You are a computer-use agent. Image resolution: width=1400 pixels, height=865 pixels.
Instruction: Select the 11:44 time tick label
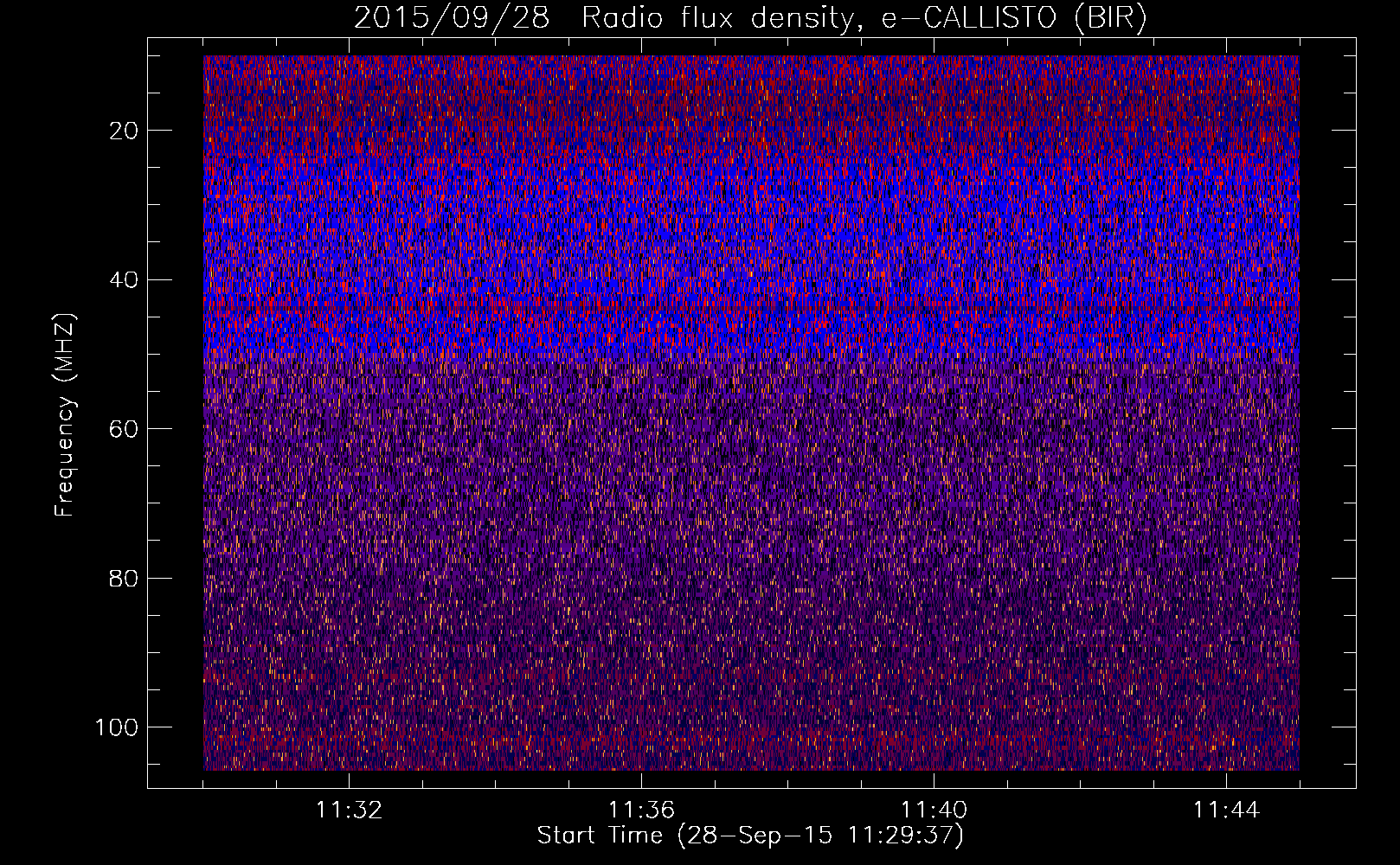click(x=1226, y=811)
